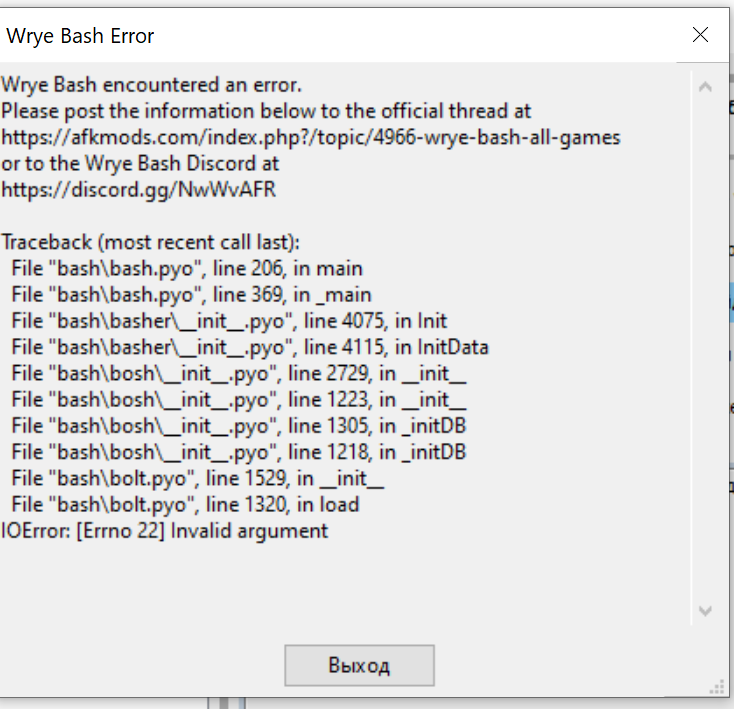The image size is (734, 709).
Task: Click the bolt.pyo line 1529 entry
Action: (x=197, y=478)
